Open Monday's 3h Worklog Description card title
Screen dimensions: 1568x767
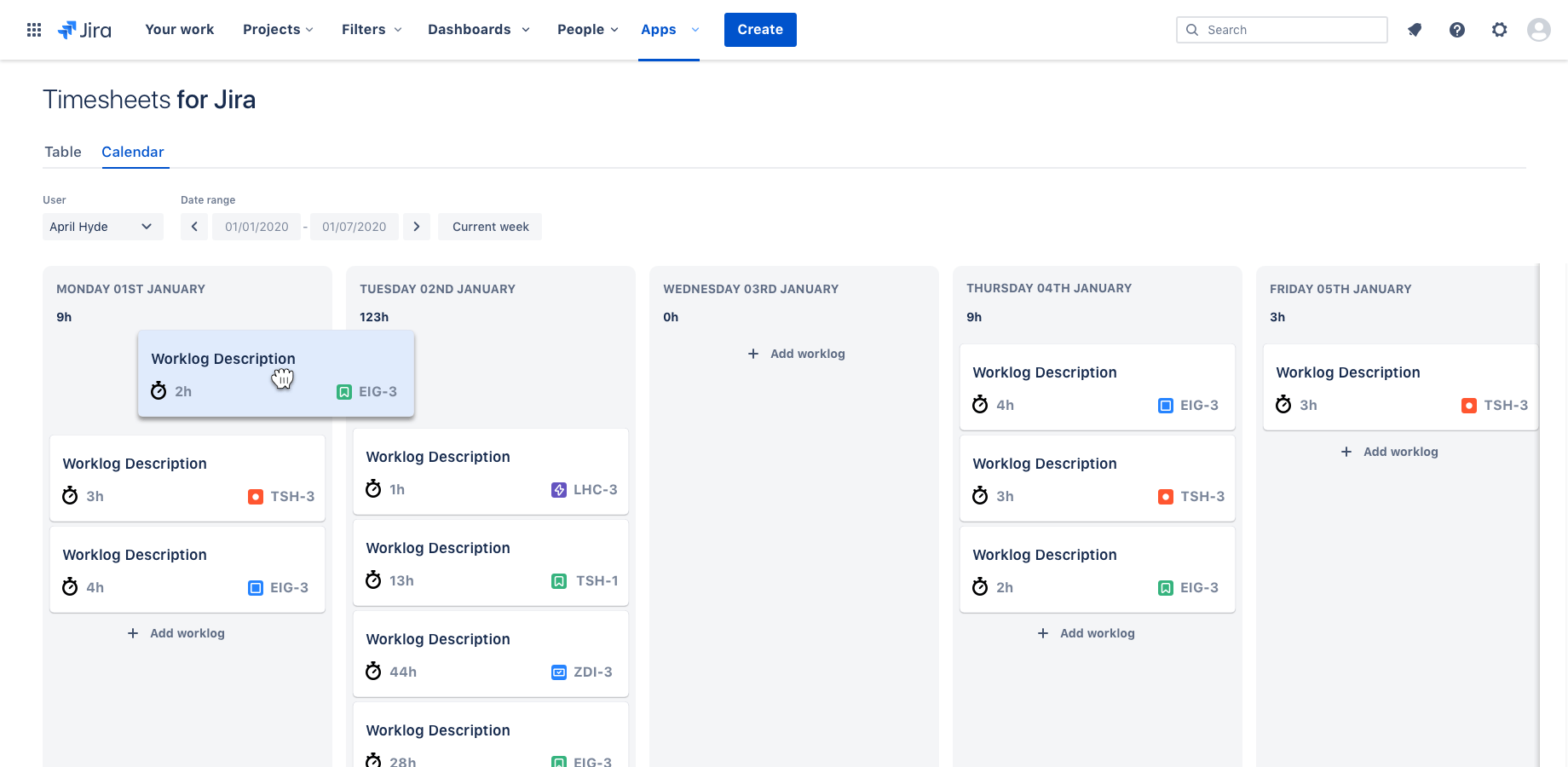[x=135, y=464]
